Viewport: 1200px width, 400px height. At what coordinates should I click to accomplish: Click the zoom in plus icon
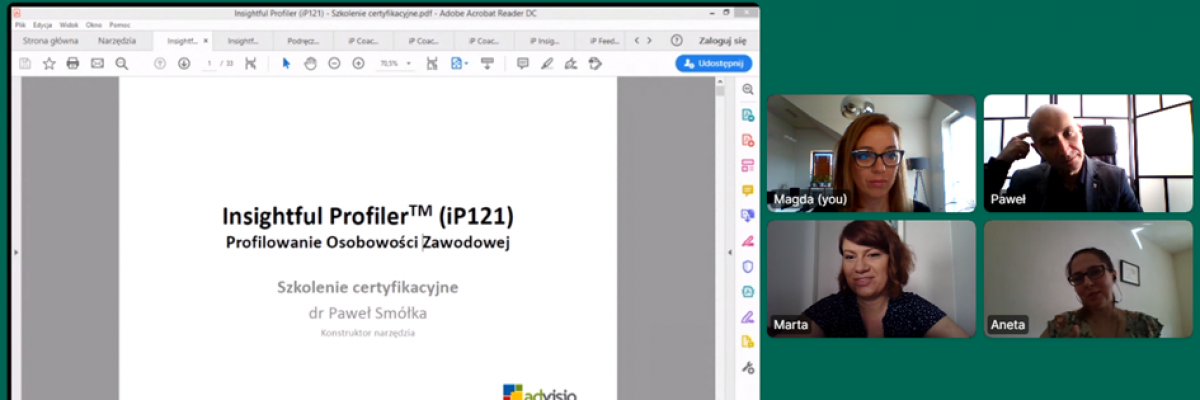358,63
